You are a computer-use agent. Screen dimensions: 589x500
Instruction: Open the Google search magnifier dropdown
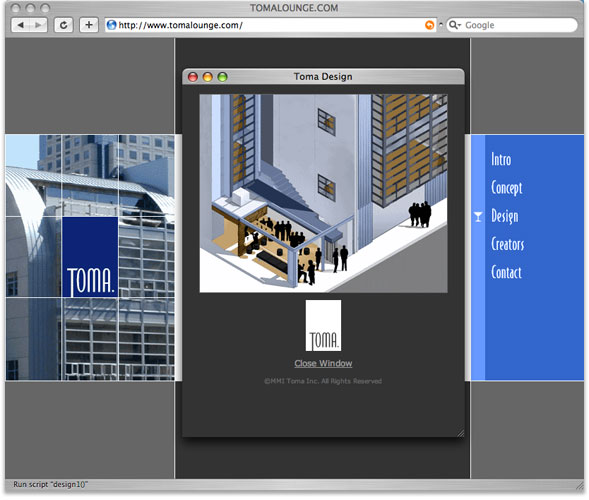[x=455, y=25]
